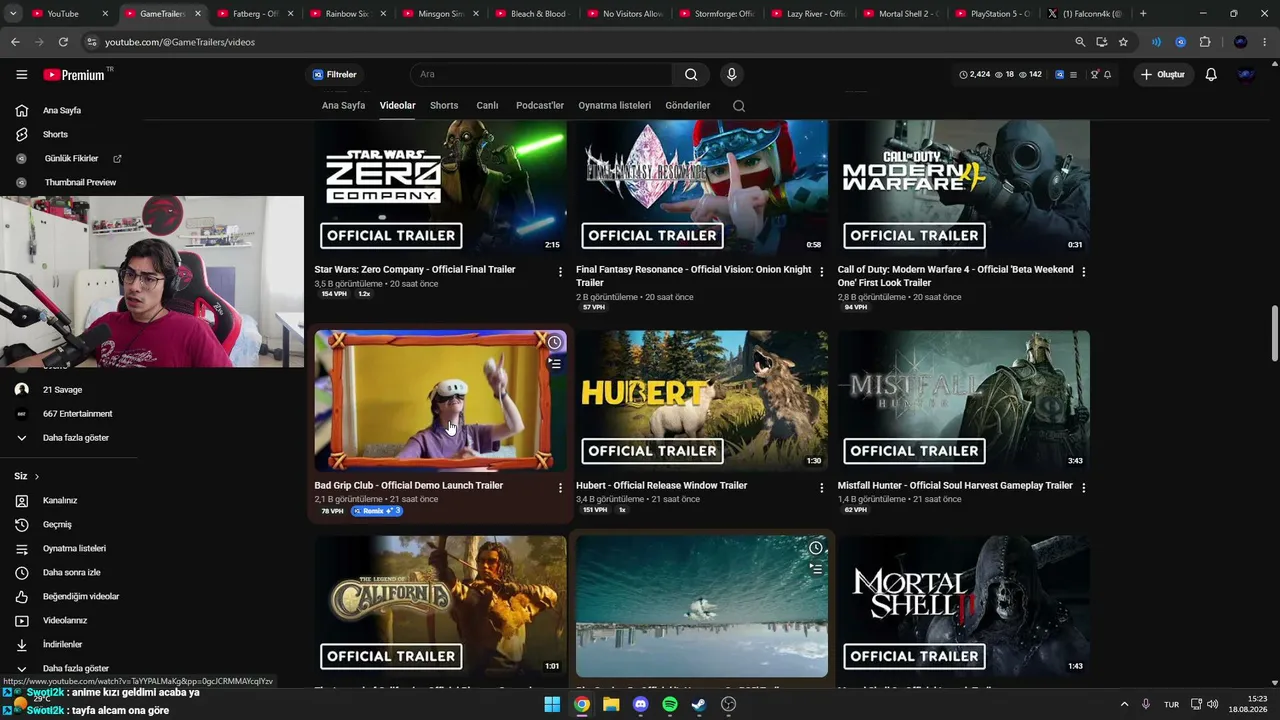The image size is (1280, 720).
Task: Click the install app icon in address bar
Action: pyautogui.click(x=1101, y=42)
